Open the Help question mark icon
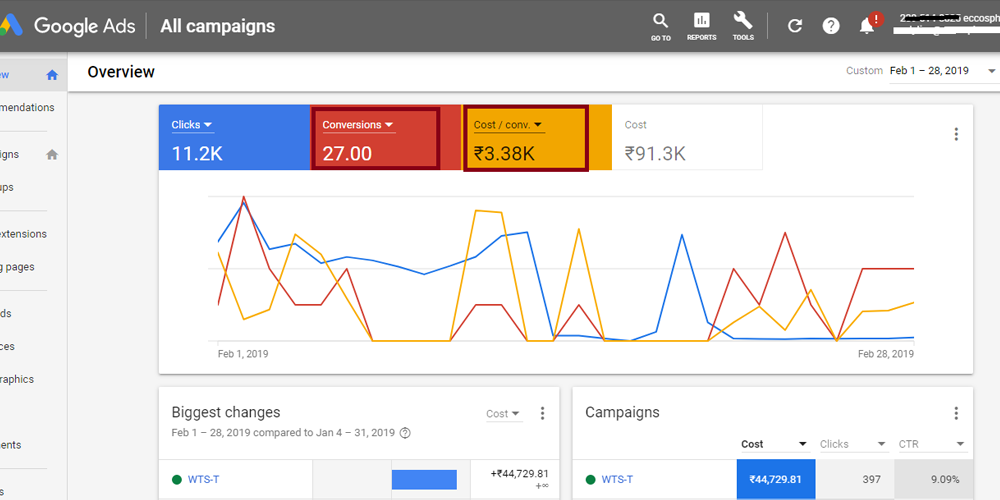 coord(831,26)
